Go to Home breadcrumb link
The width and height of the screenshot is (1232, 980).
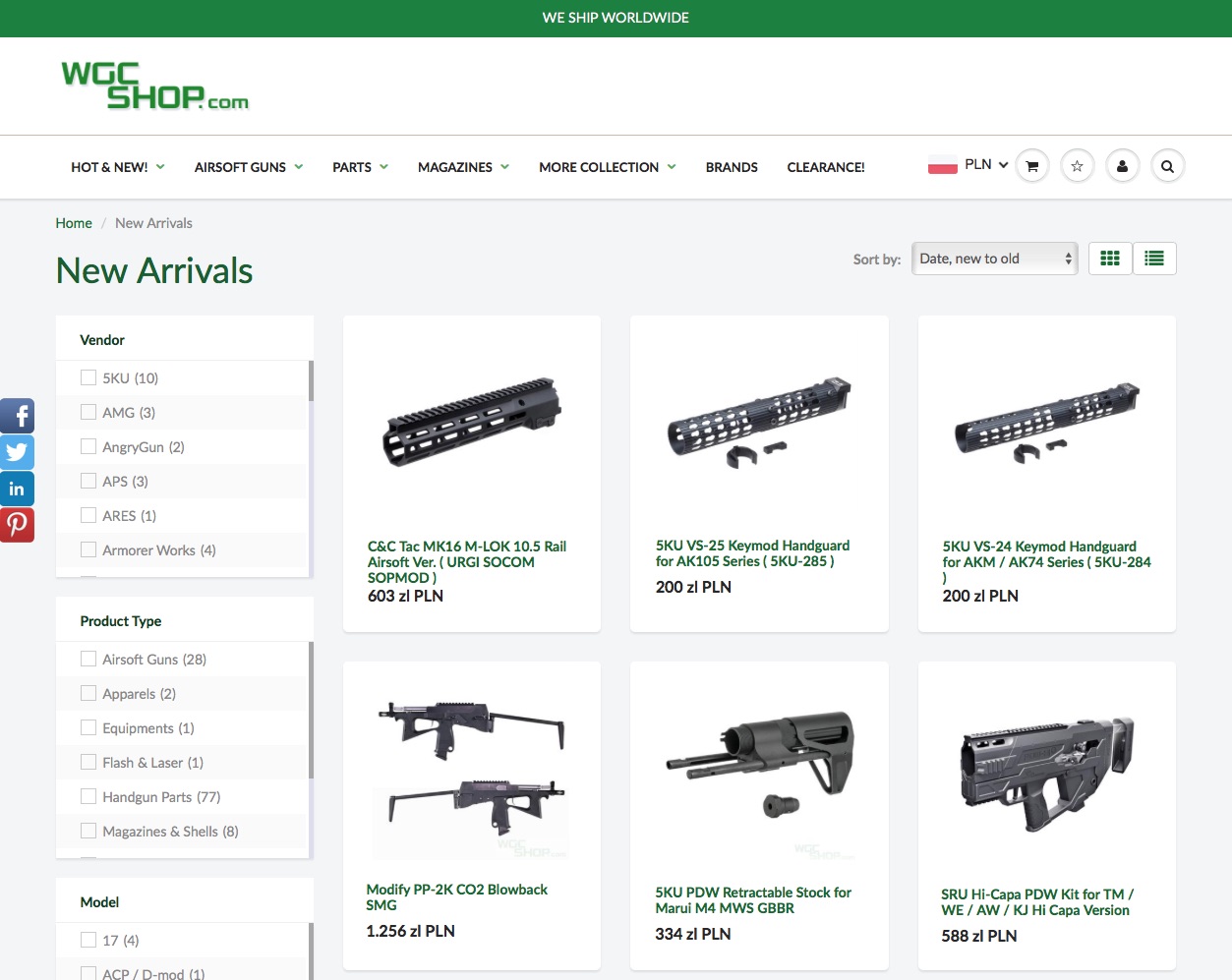tap(74, 223)
